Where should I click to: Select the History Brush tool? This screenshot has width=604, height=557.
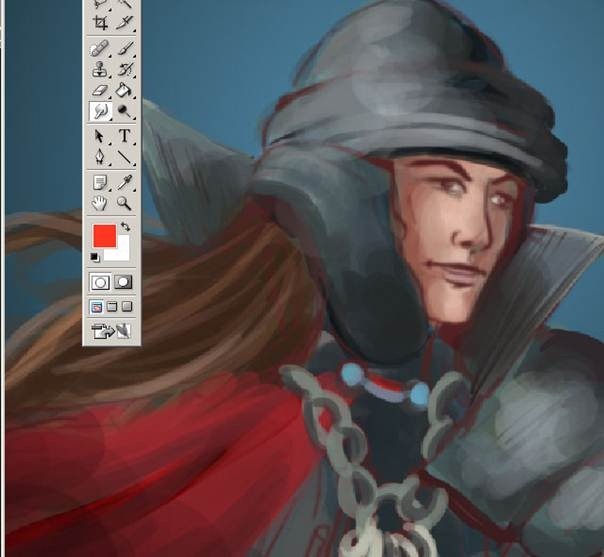[125, 70]
